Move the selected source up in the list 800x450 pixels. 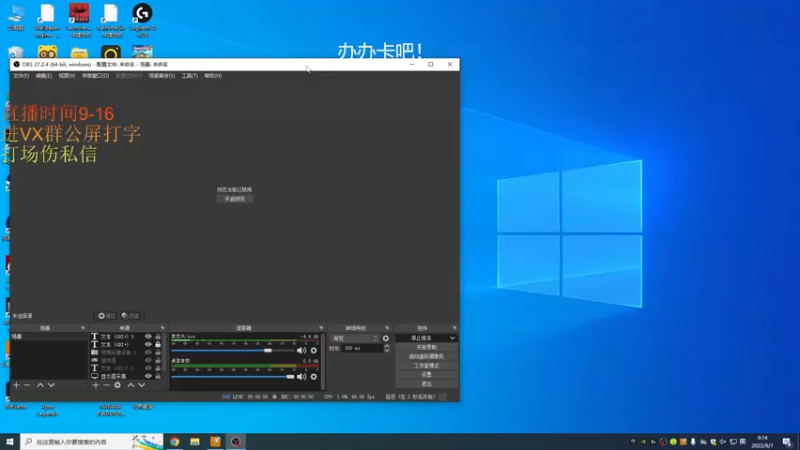tap(131, 385)
